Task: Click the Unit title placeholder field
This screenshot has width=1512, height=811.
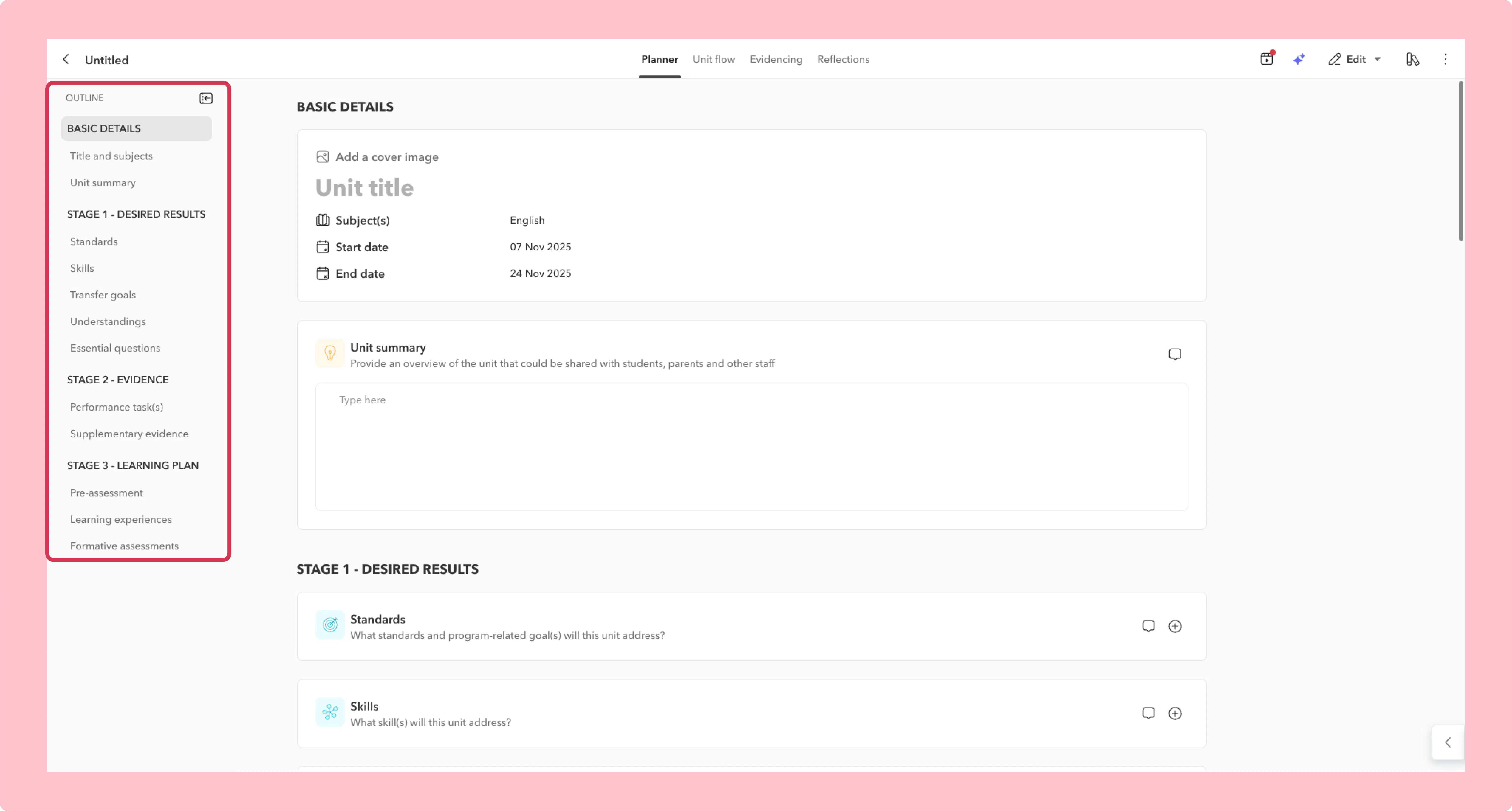Action: pyautogui.click(x=364, y=188)
